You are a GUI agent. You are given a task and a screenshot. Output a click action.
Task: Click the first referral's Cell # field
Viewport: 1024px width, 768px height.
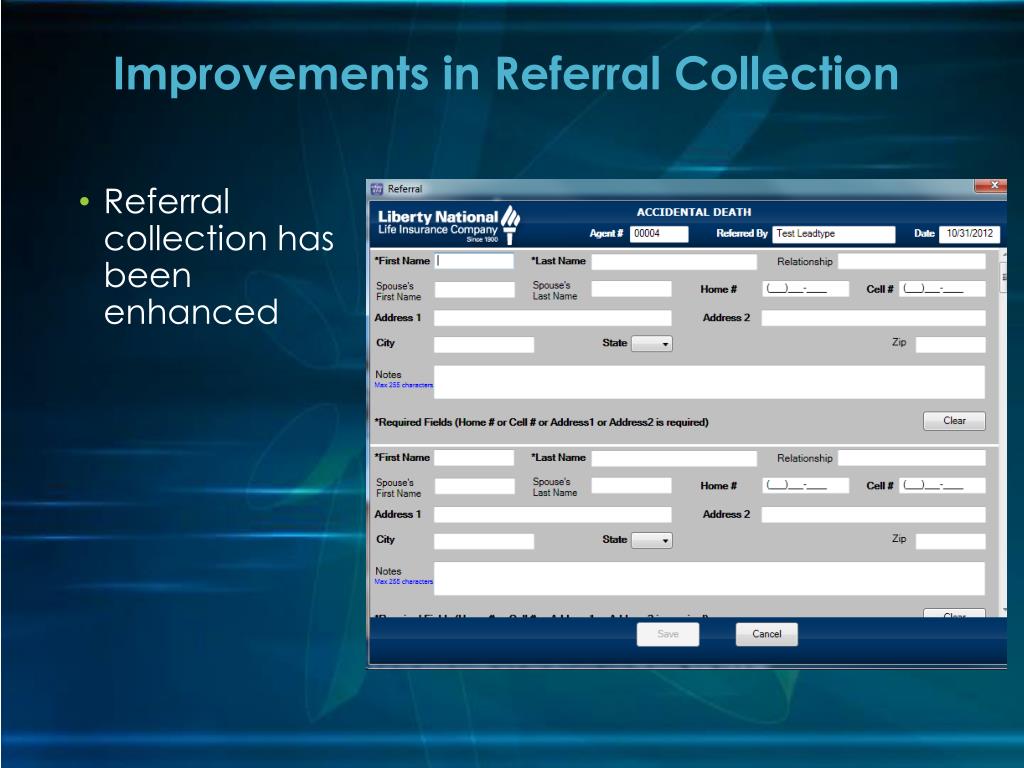pyautogui.click(x=942, y=289)
